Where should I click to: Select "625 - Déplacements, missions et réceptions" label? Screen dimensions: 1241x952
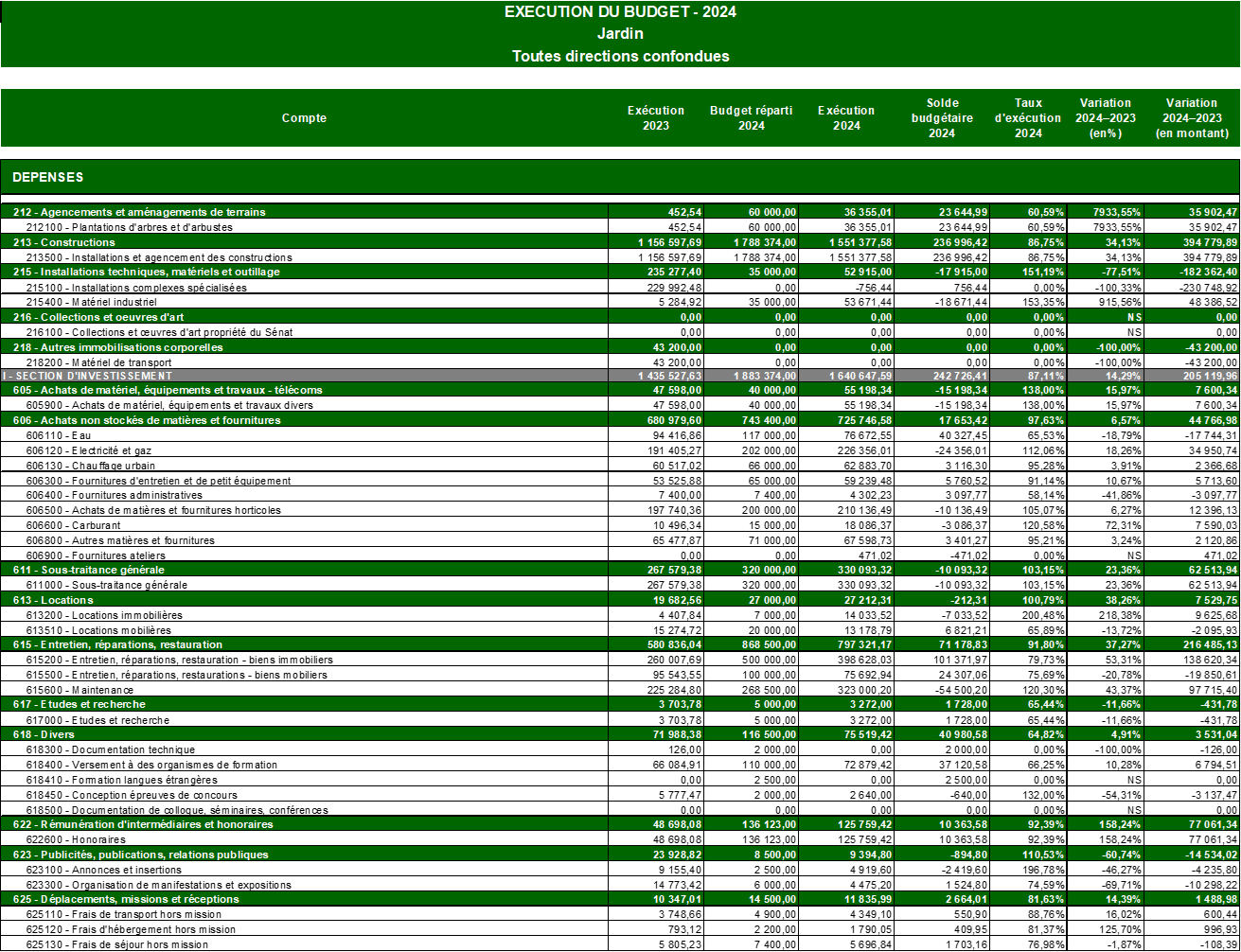[x=126, y=899]
